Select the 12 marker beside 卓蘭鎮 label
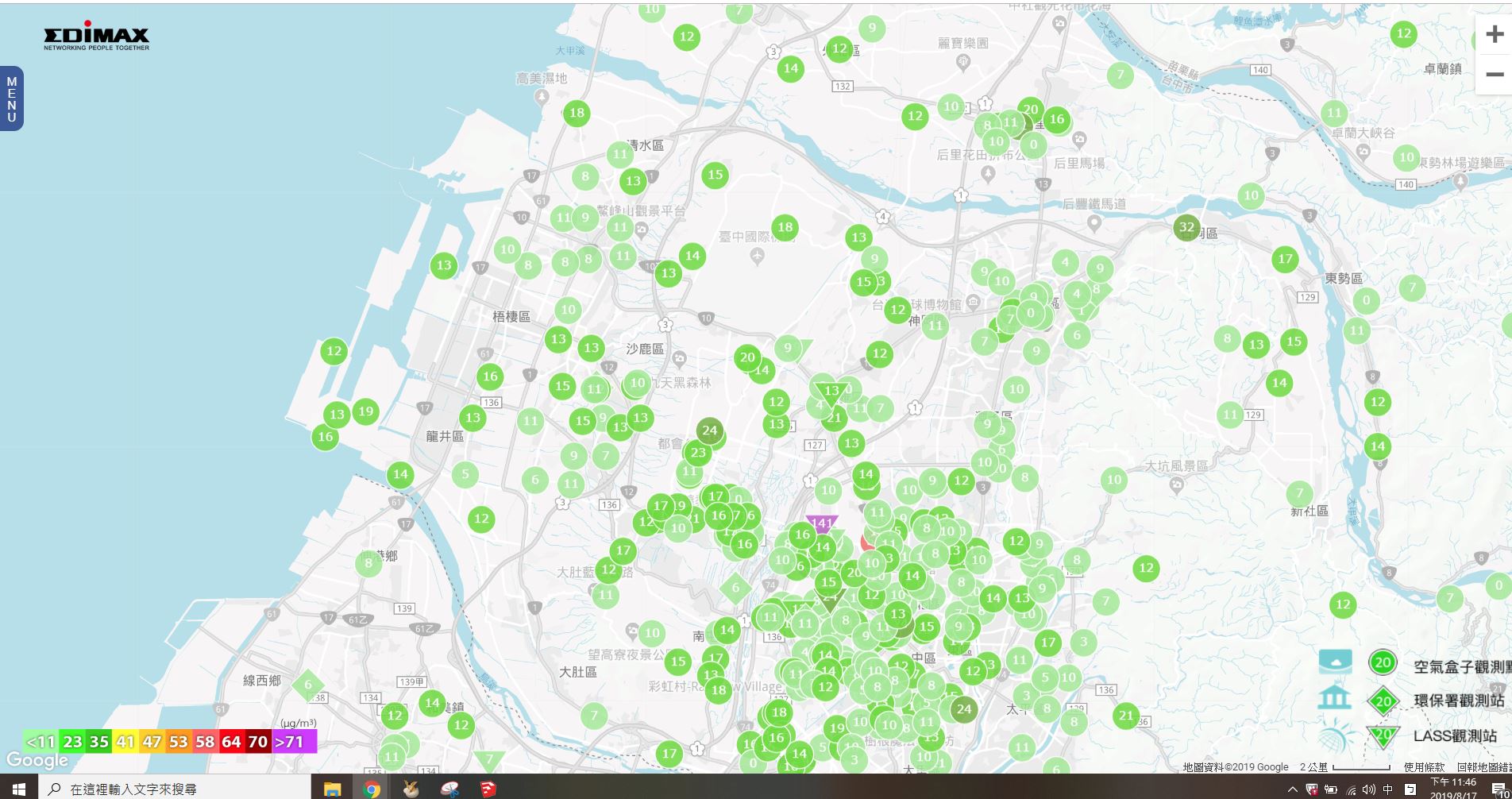The width and height of the screenshot is (1512, 799). click(x=1404, y=34)
